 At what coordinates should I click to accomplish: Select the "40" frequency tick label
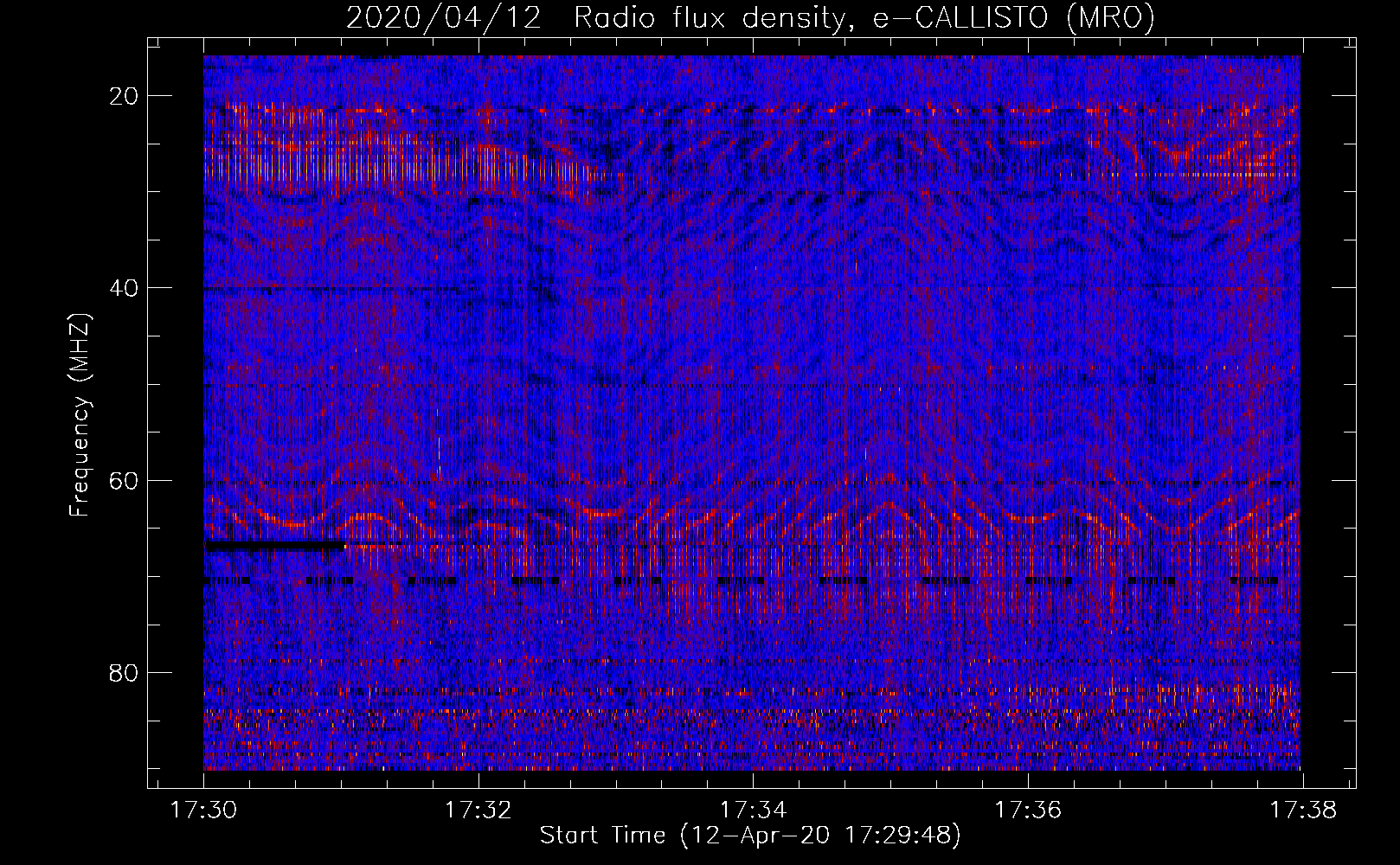point(125,287)
